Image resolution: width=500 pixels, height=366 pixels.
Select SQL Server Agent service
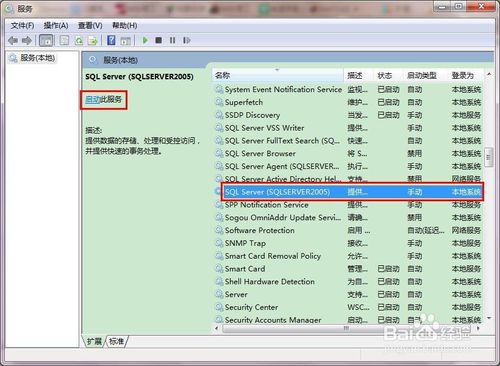pyautogui.click(x=348, y=166)
